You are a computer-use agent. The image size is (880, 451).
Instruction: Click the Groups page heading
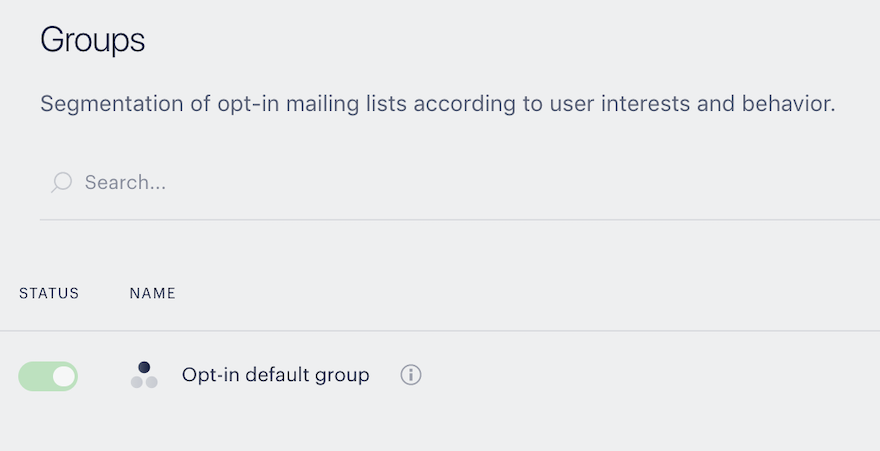tap(93, 39)
